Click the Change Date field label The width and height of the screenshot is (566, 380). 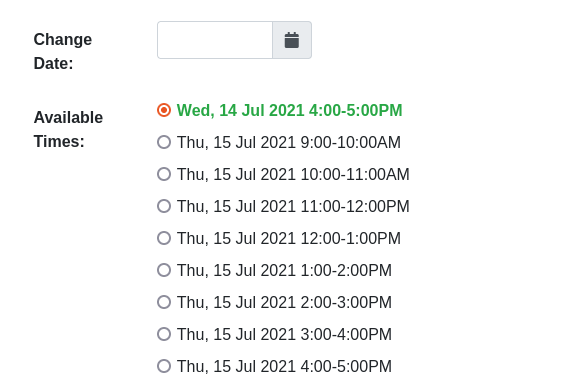tap(63, 51)
